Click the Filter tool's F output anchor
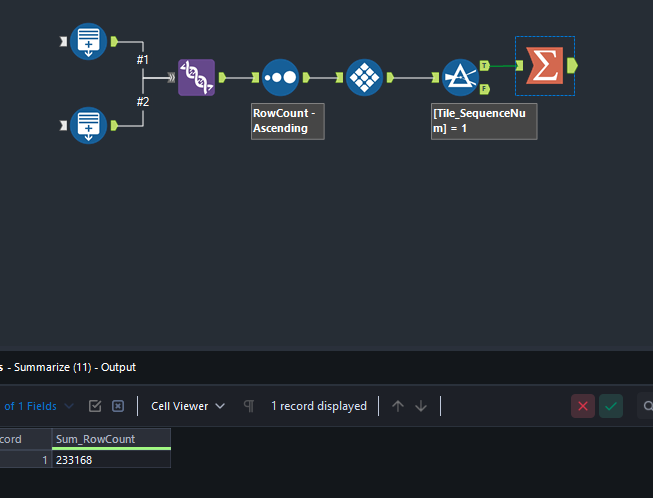Viewport: 653px width, 498px height. 484,89
